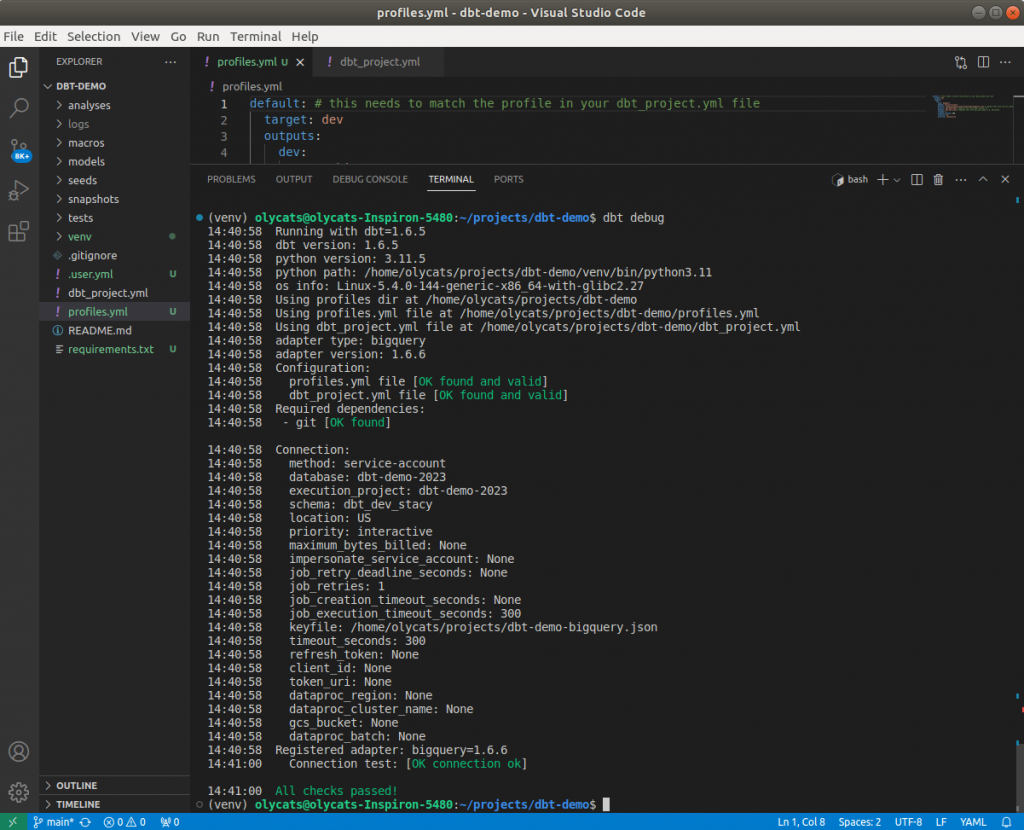
Task: Open terminal panel more actions ellipsis
Action: point(961,180)
